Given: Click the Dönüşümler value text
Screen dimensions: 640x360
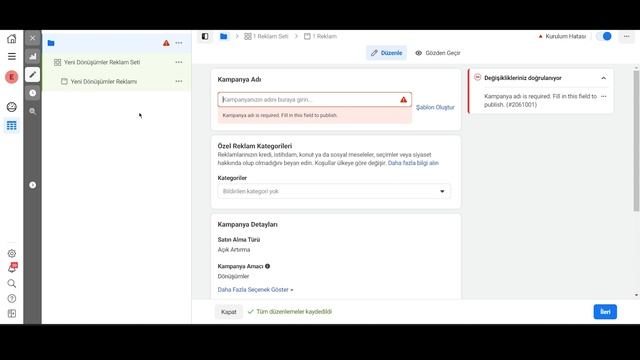Looking at the screenshot, I should (x=233, y=276).
